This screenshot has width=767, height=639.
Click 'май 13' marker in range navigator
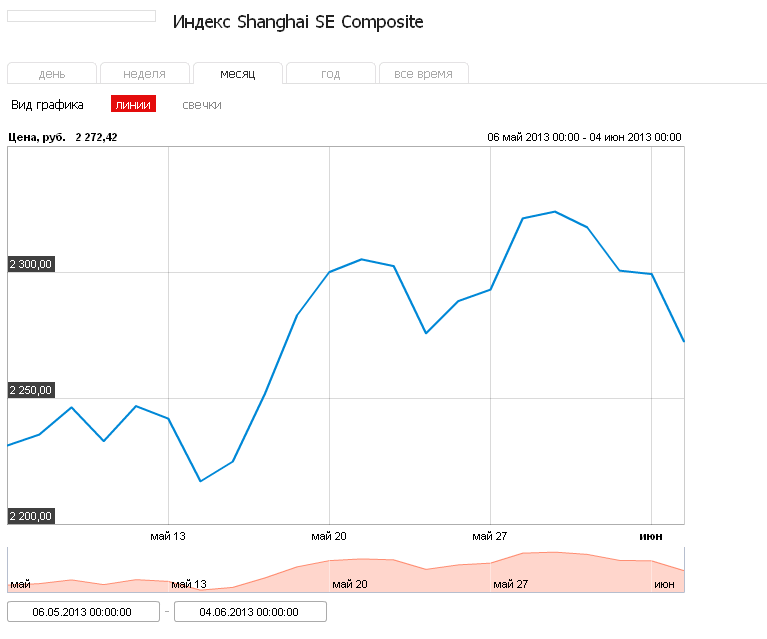pyautogui.click(x=189, y=584)
